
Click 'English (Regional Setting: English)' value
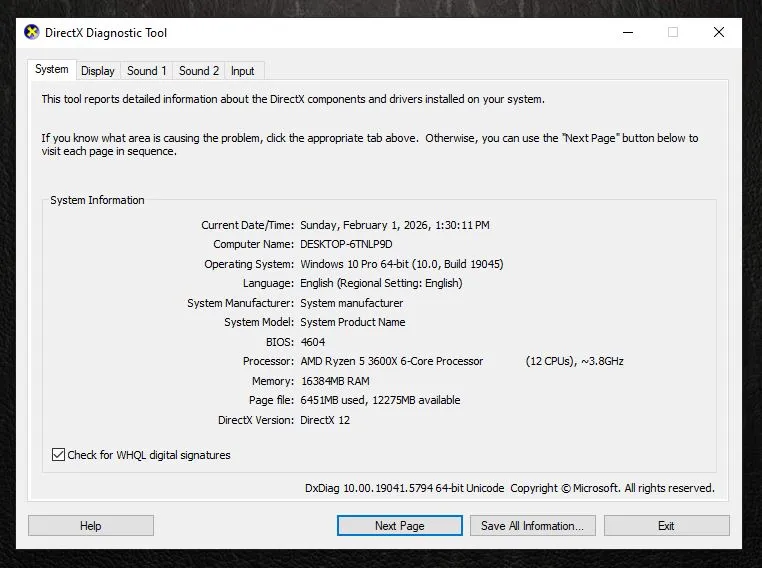pyautogui.click(x=381, y=283)
